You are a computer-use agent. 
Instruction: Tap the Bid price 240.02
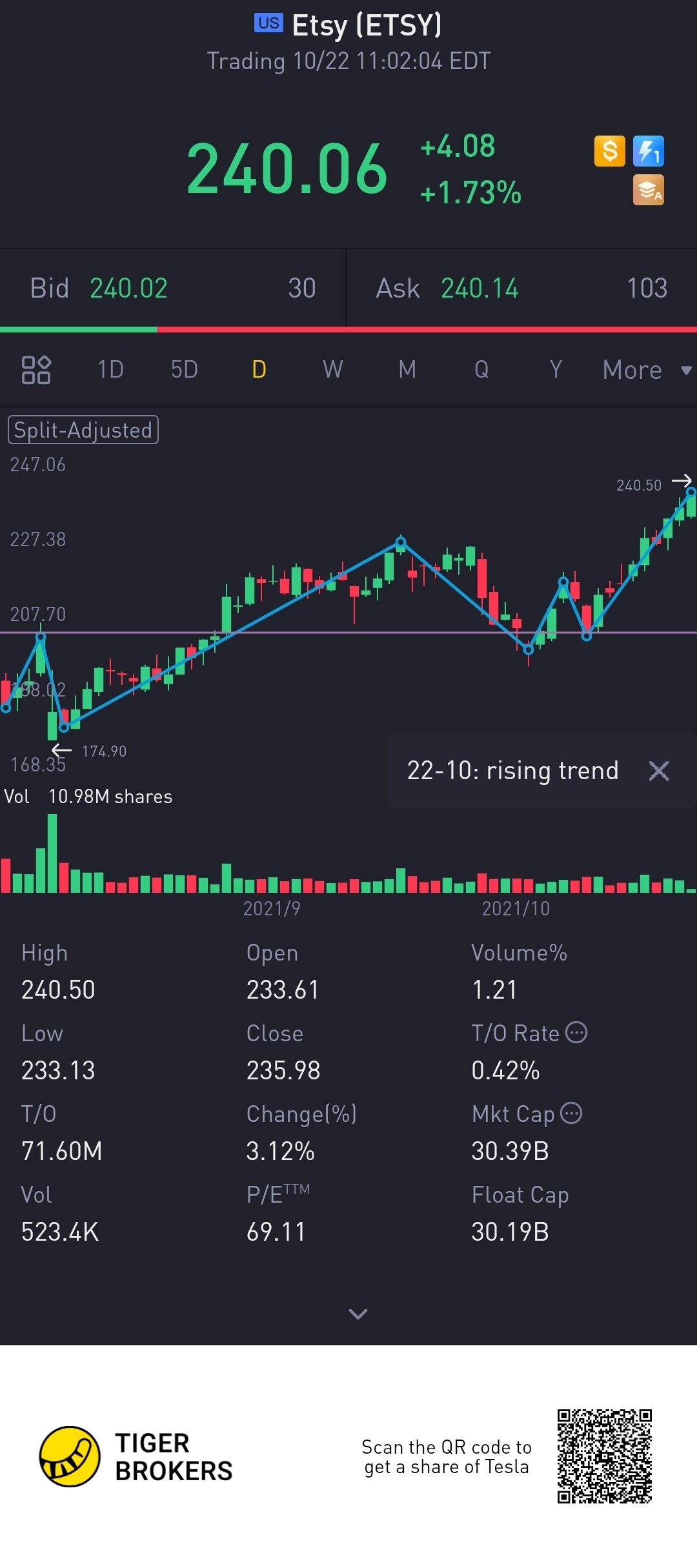coord(128,289)
